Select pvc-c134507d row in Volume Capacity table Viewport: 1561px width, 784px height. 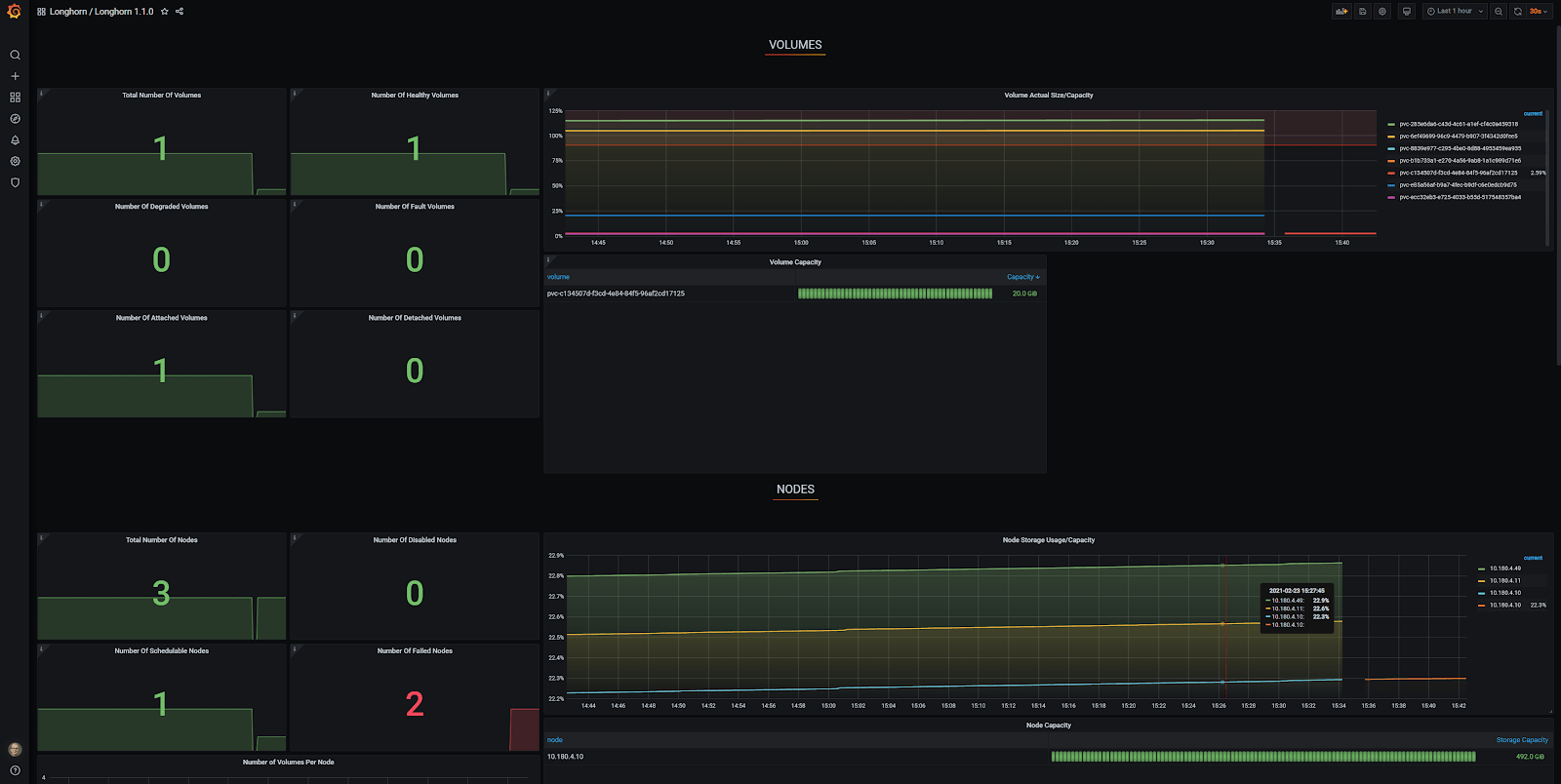click(x=794, y=294)
